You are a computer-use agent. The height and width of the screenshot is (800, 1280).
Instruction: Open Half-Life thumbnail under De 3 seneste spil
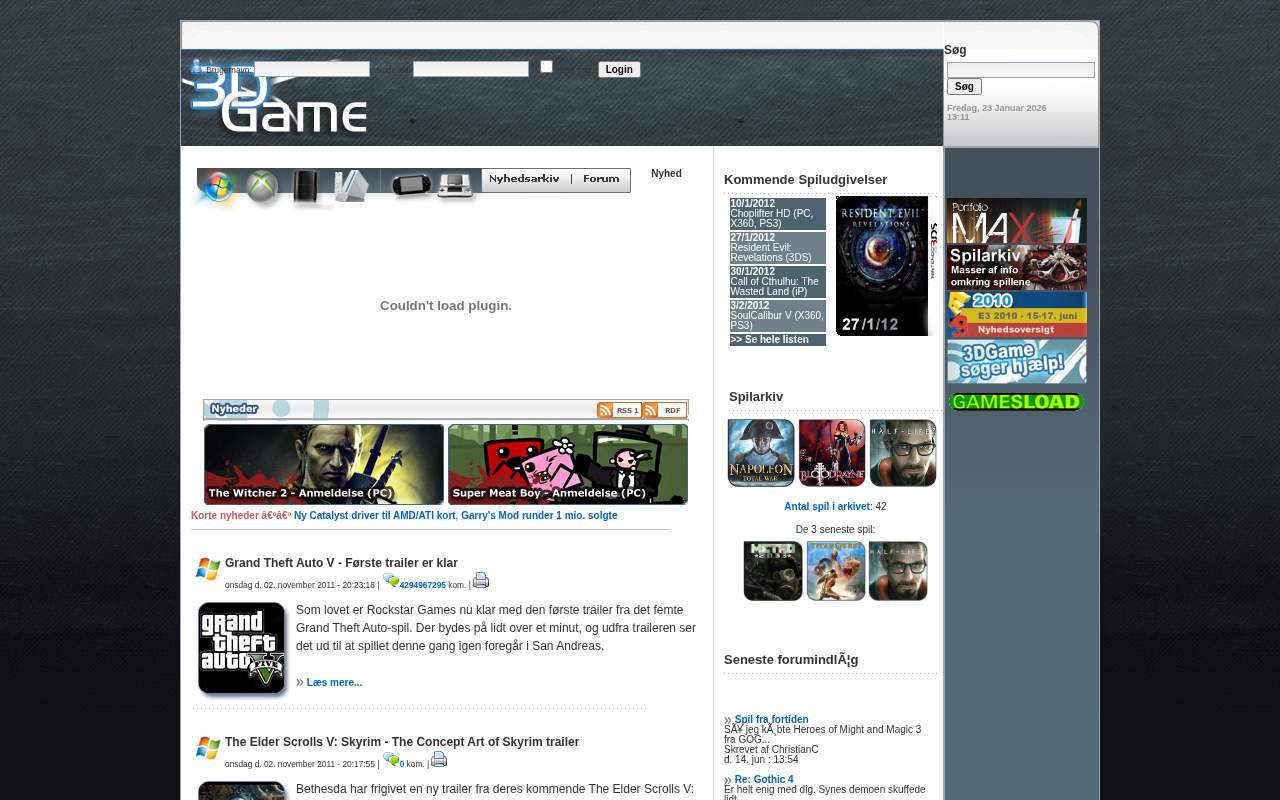pyautogui.click(x=898, y=571)
